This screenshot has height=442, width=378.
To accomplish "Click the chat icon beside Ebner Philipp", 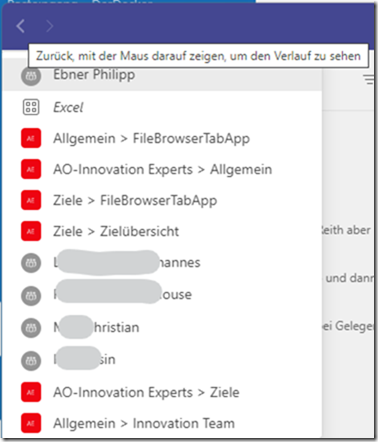I will (31, 76).
